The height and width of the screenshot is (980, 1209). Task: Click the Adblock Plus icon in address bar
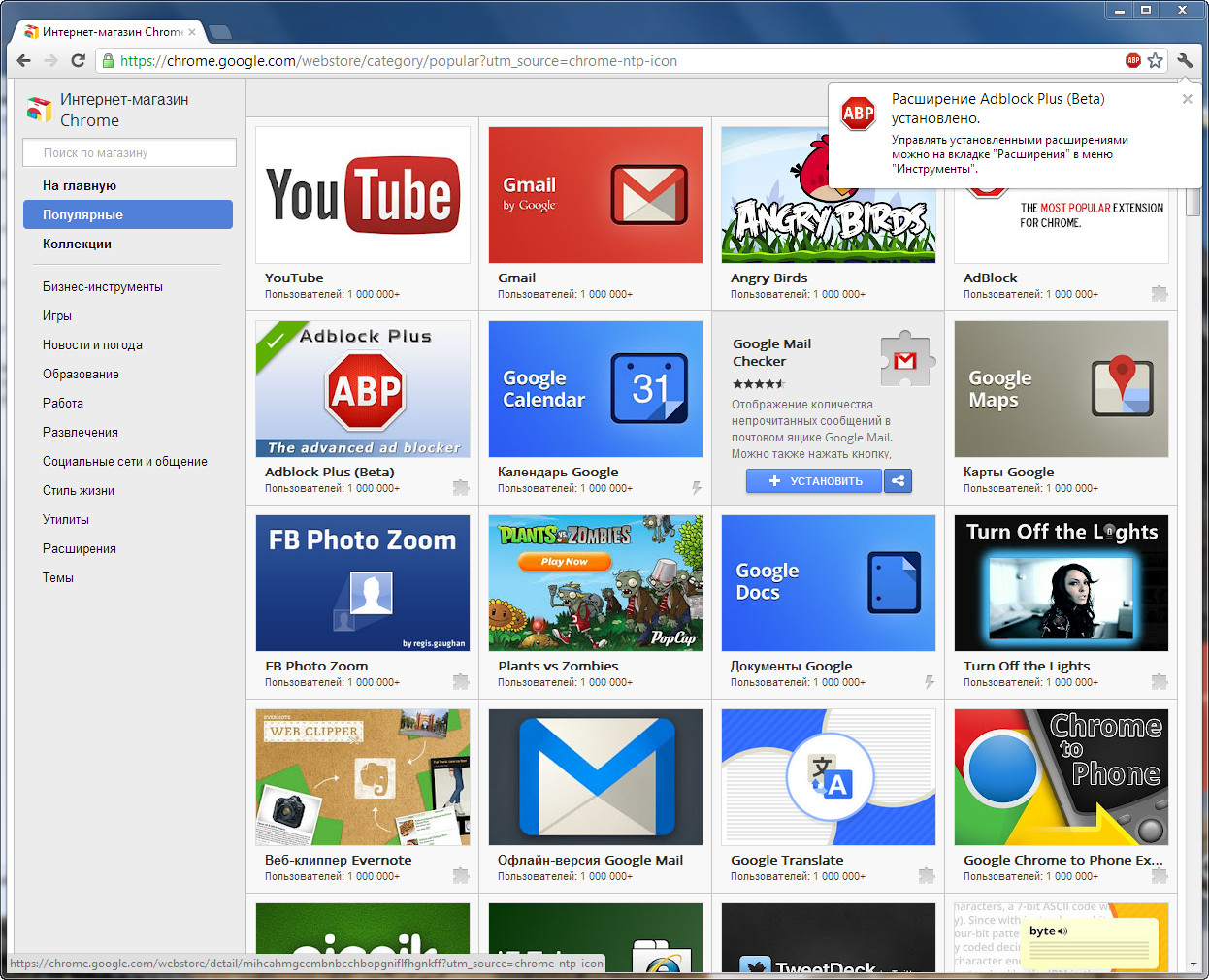tap(1132, 60)
